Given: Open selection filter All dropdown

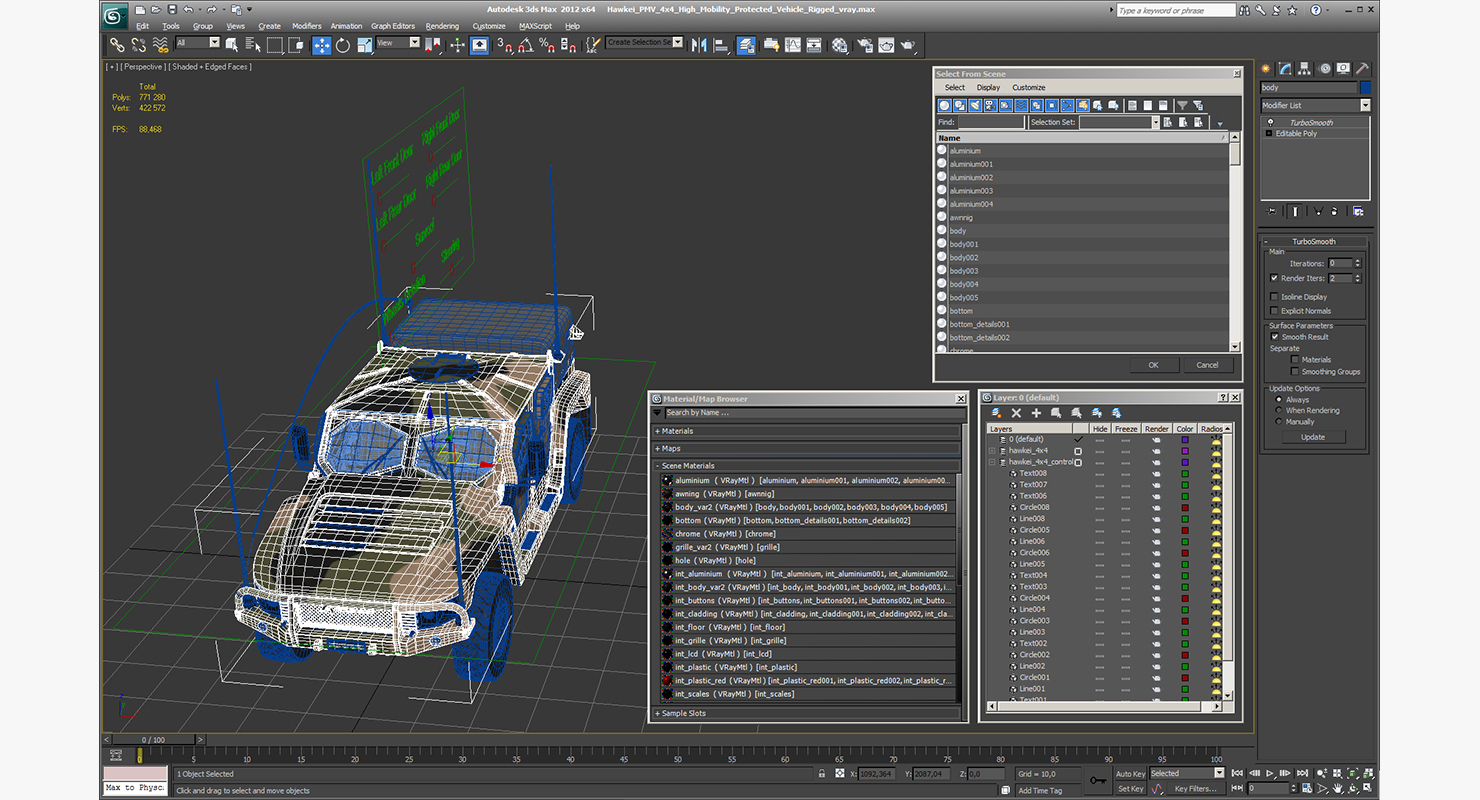Looking at the screenshot, I should [198, 43].
